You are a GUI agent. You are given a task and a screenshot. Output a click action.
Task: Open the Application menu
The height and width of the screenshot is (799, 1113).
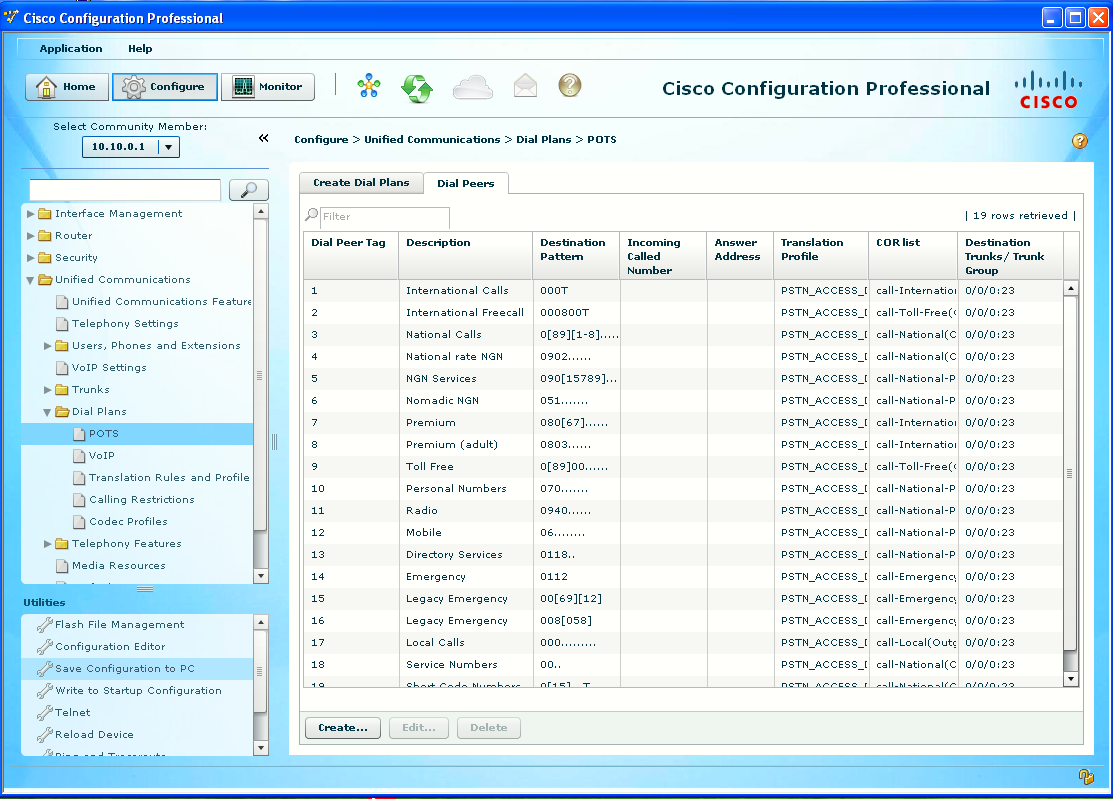click(x=71, y=48)
